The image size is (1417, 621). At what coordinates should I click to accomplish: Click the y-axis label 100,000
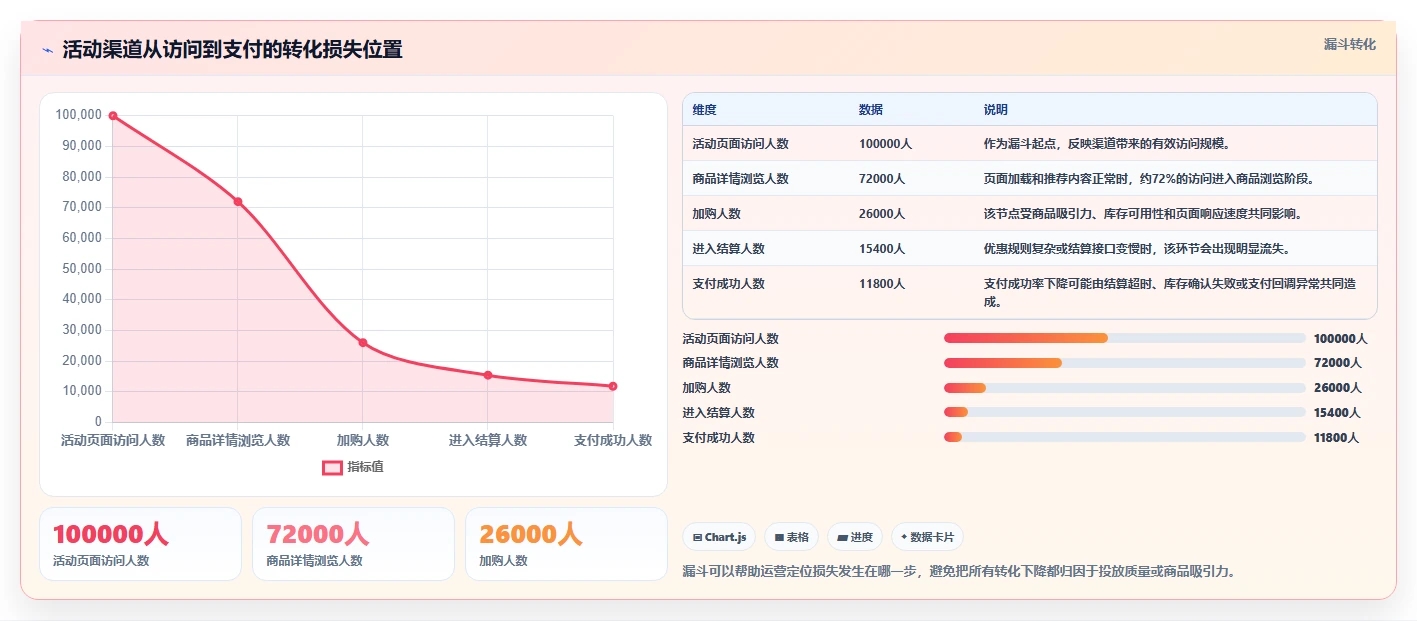[79, 115]
